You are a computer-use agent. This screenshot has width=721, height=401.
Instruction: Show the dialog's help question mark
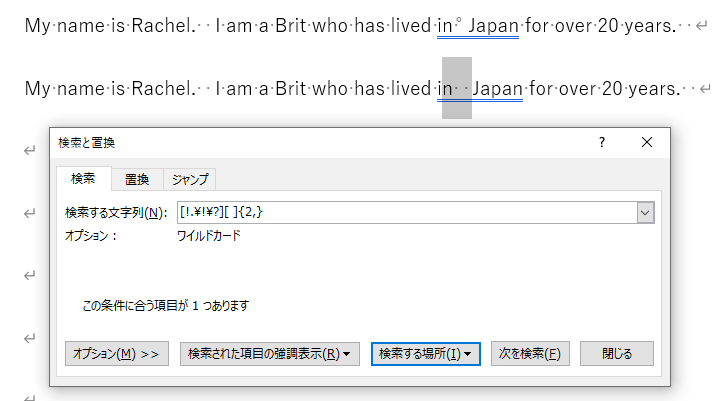(x=602, y=143)
